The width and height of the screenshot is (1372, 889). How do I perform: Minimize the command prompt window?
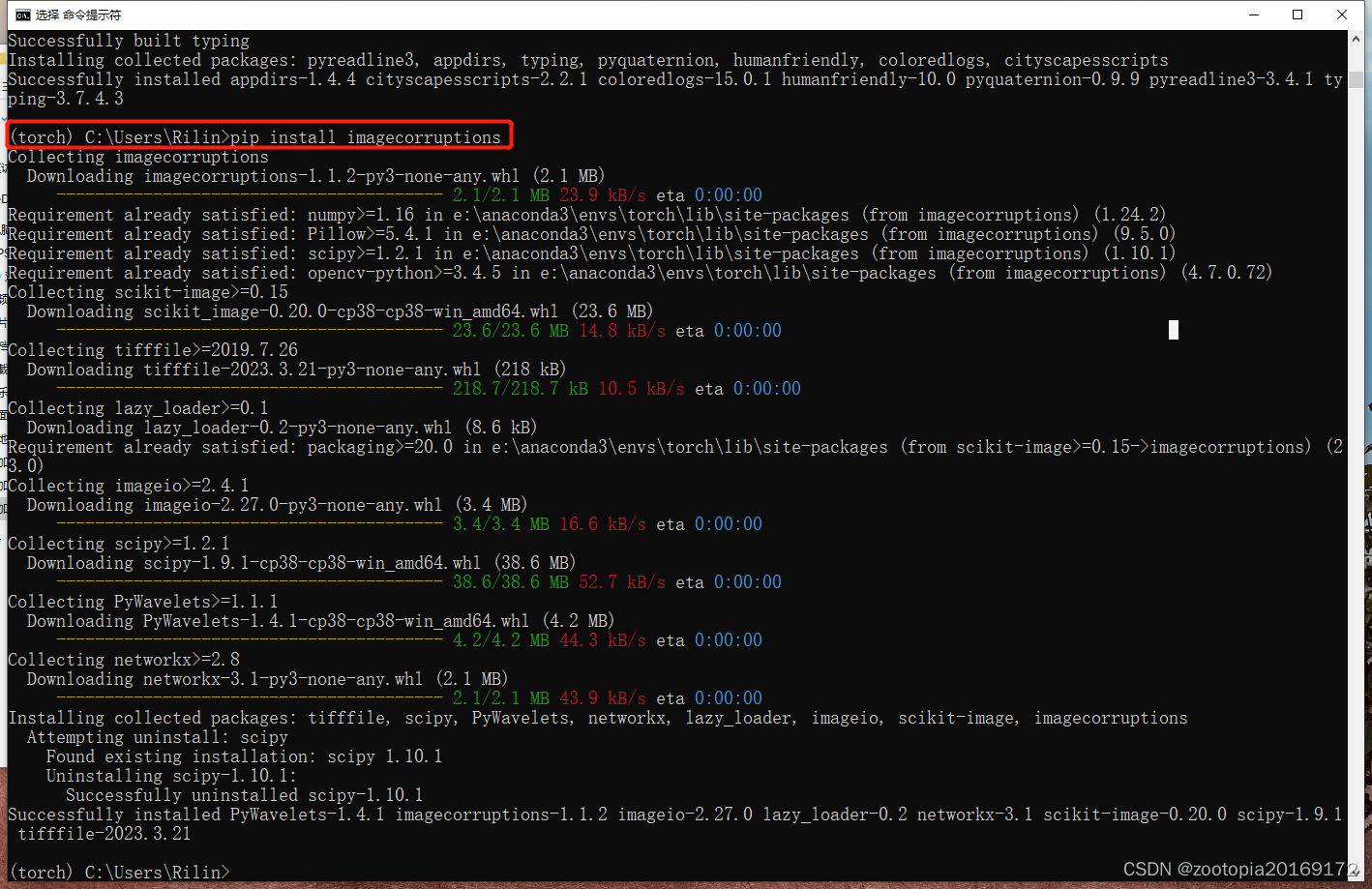(1254, 15)
